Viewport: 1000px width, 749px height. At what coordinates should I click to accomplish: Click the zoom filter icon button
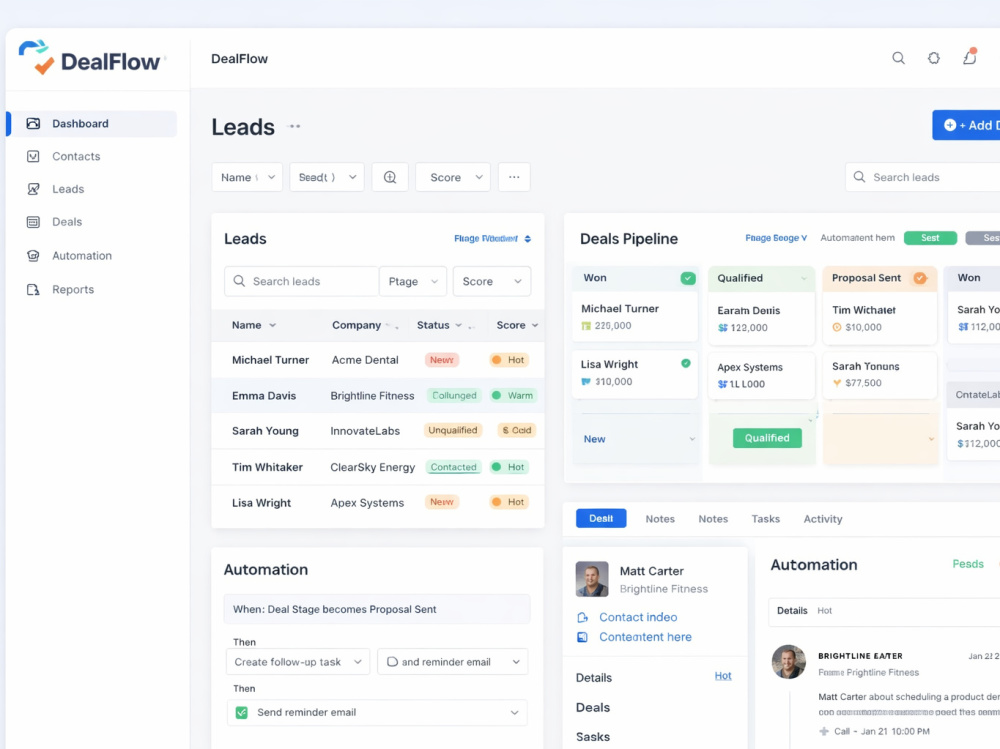click(390, 177)
